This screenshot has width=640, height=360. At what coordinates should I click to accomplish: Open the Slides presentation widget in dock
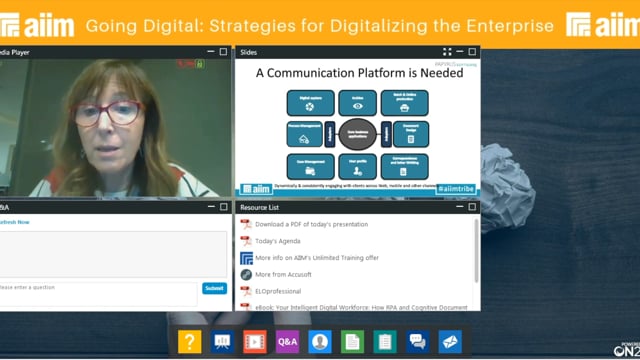point(222,342)
